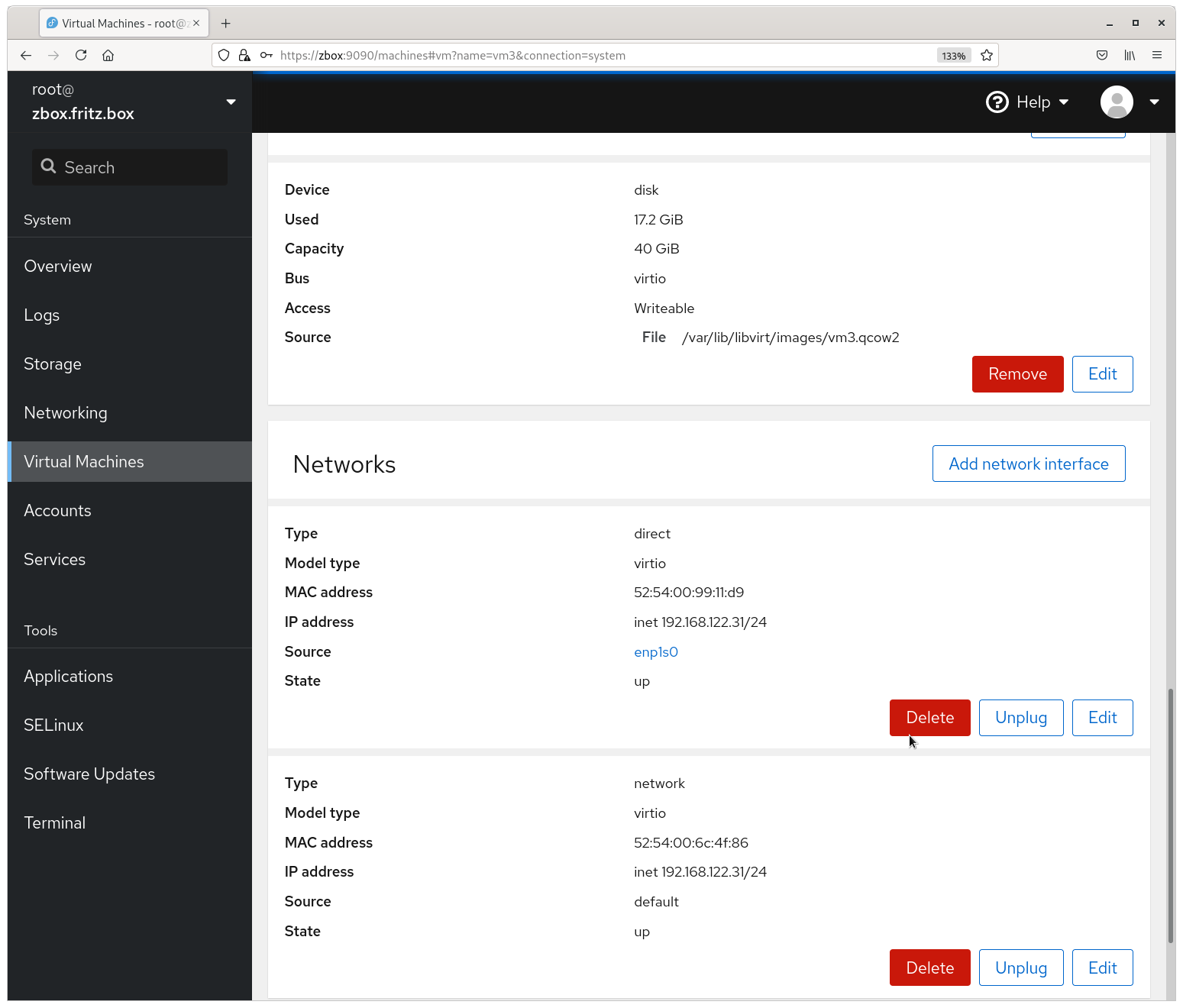The height and width of the screenshot is (1008, 1183).
Task: Open the Logs page
Action: click(130, 315)
